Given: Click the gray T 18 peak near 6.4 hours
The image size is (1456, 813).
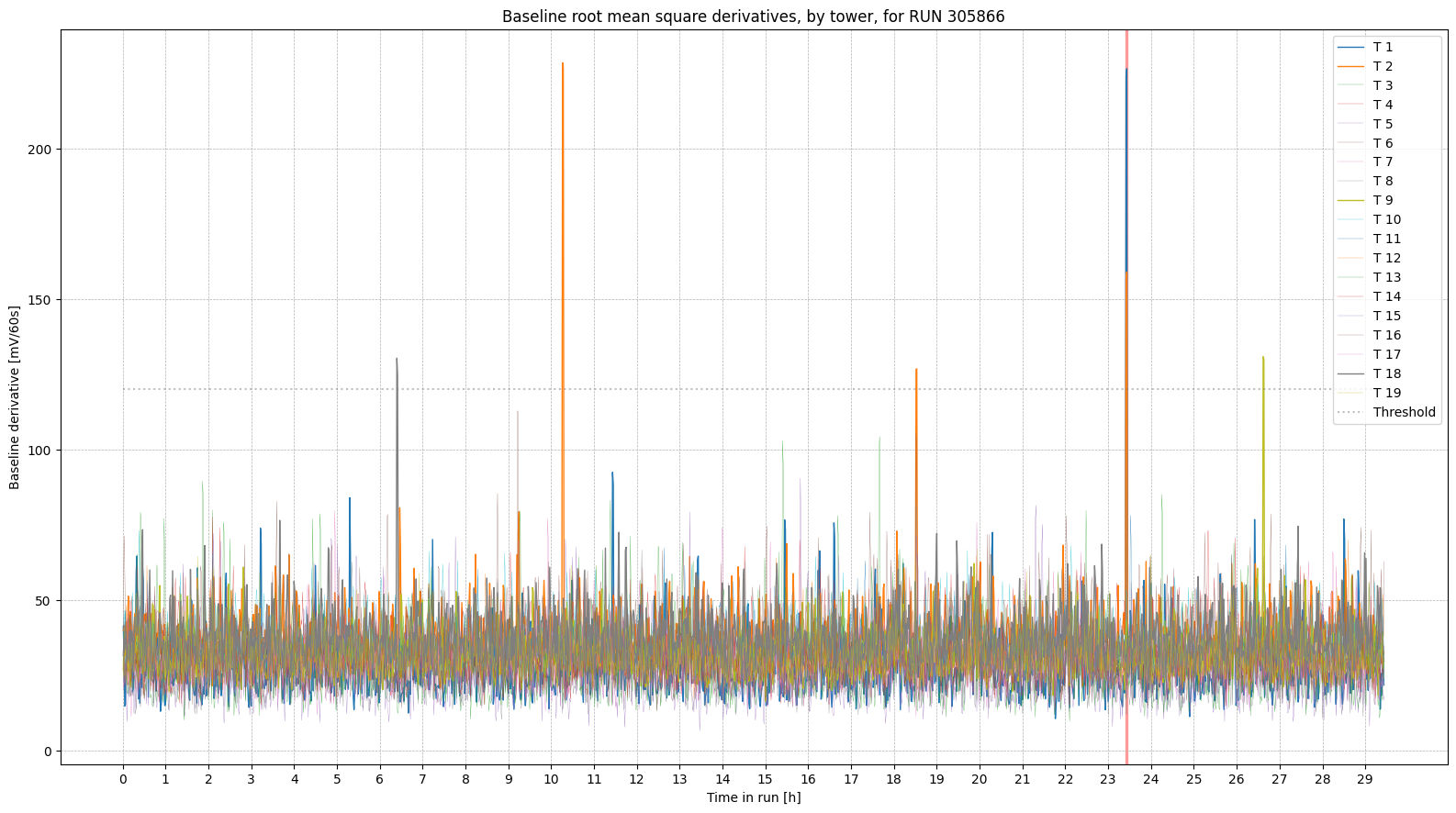Looking at the screenshot, I should pos(397,360).
